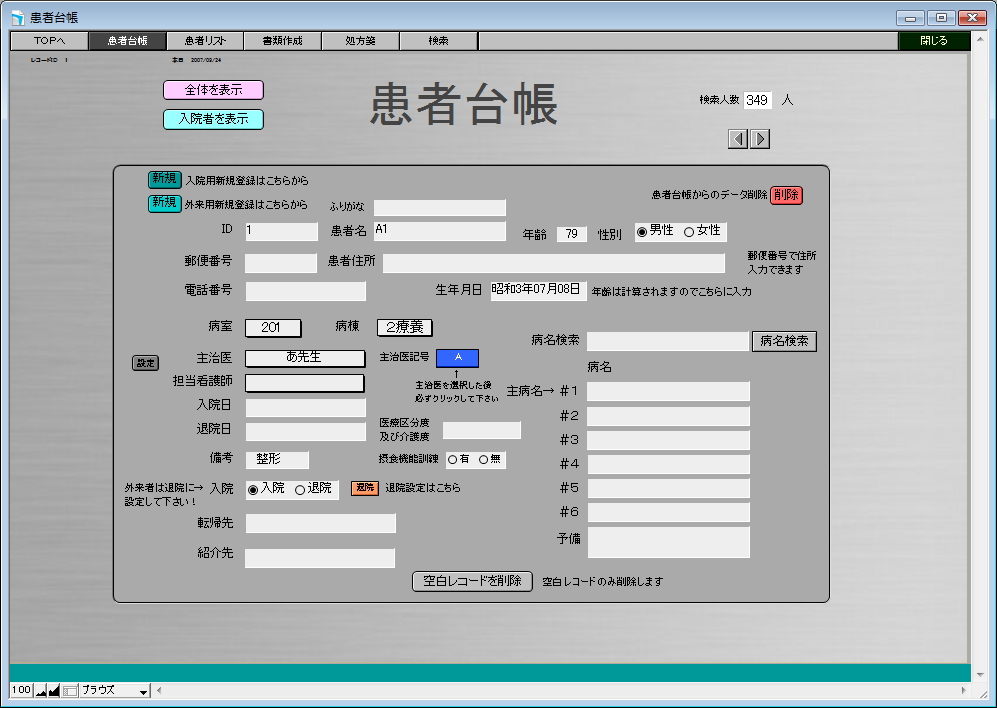
Task: Toggle the status area icon
Action: click(x=70, y=690)
